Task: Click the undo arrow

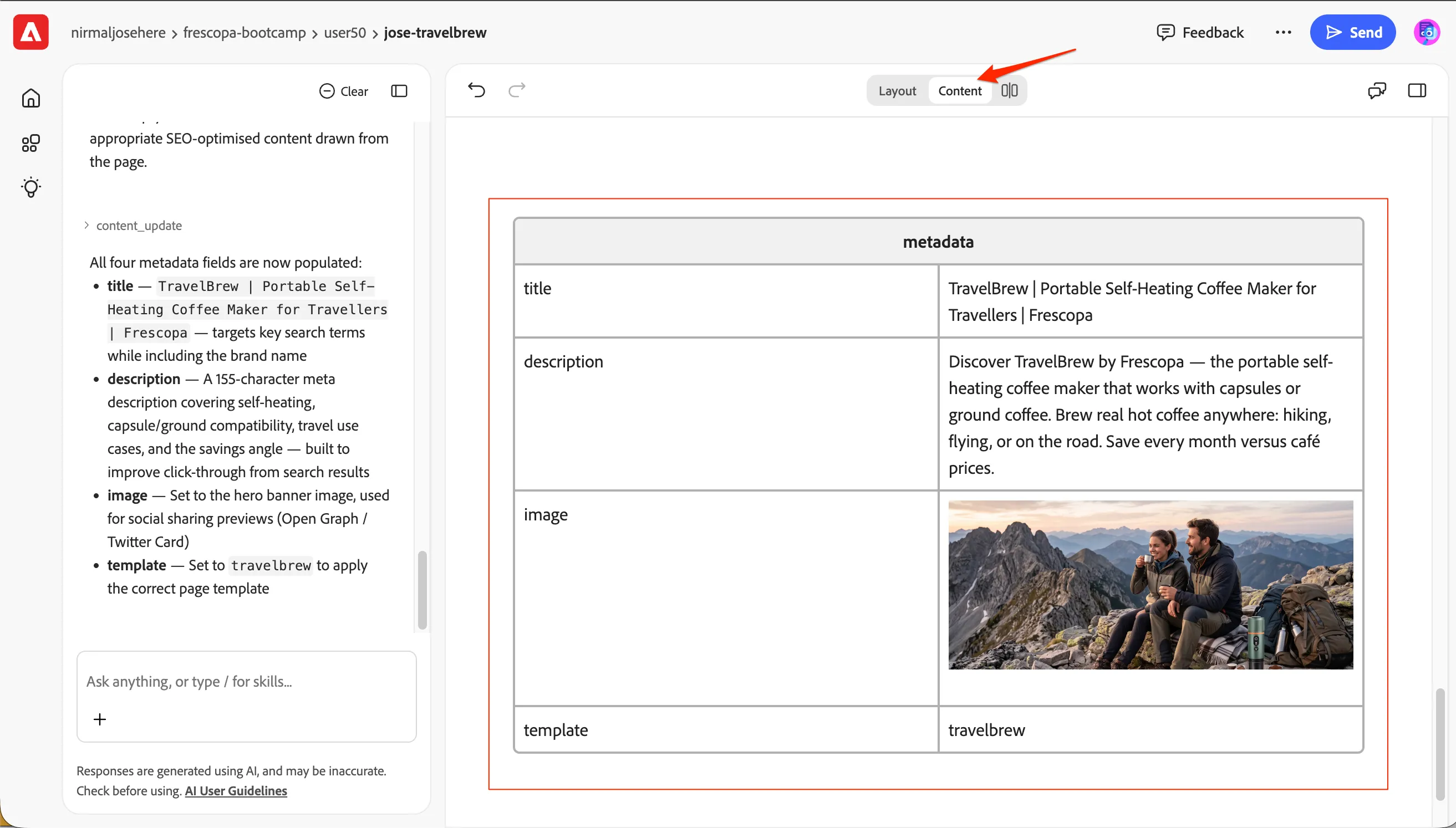Action: (x=477, y=90)
